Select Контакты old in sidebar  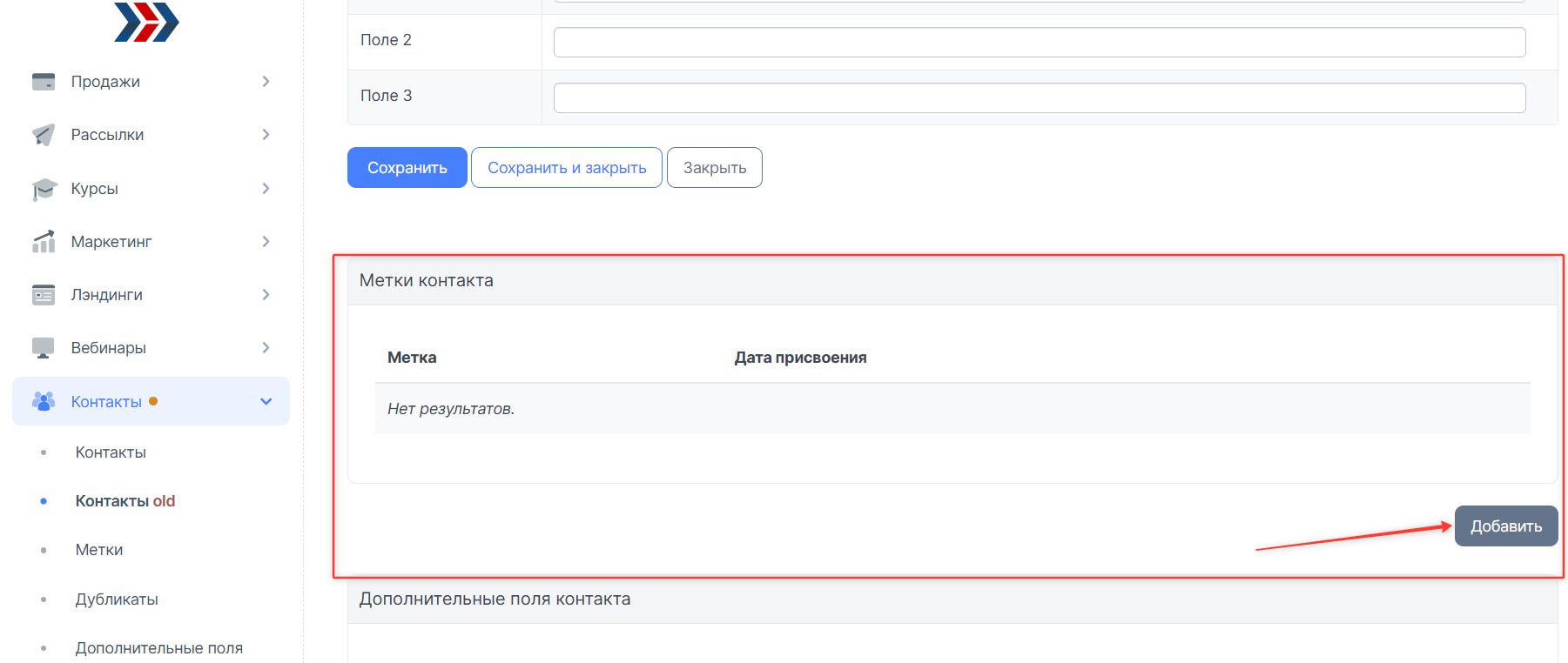point(124,501)
